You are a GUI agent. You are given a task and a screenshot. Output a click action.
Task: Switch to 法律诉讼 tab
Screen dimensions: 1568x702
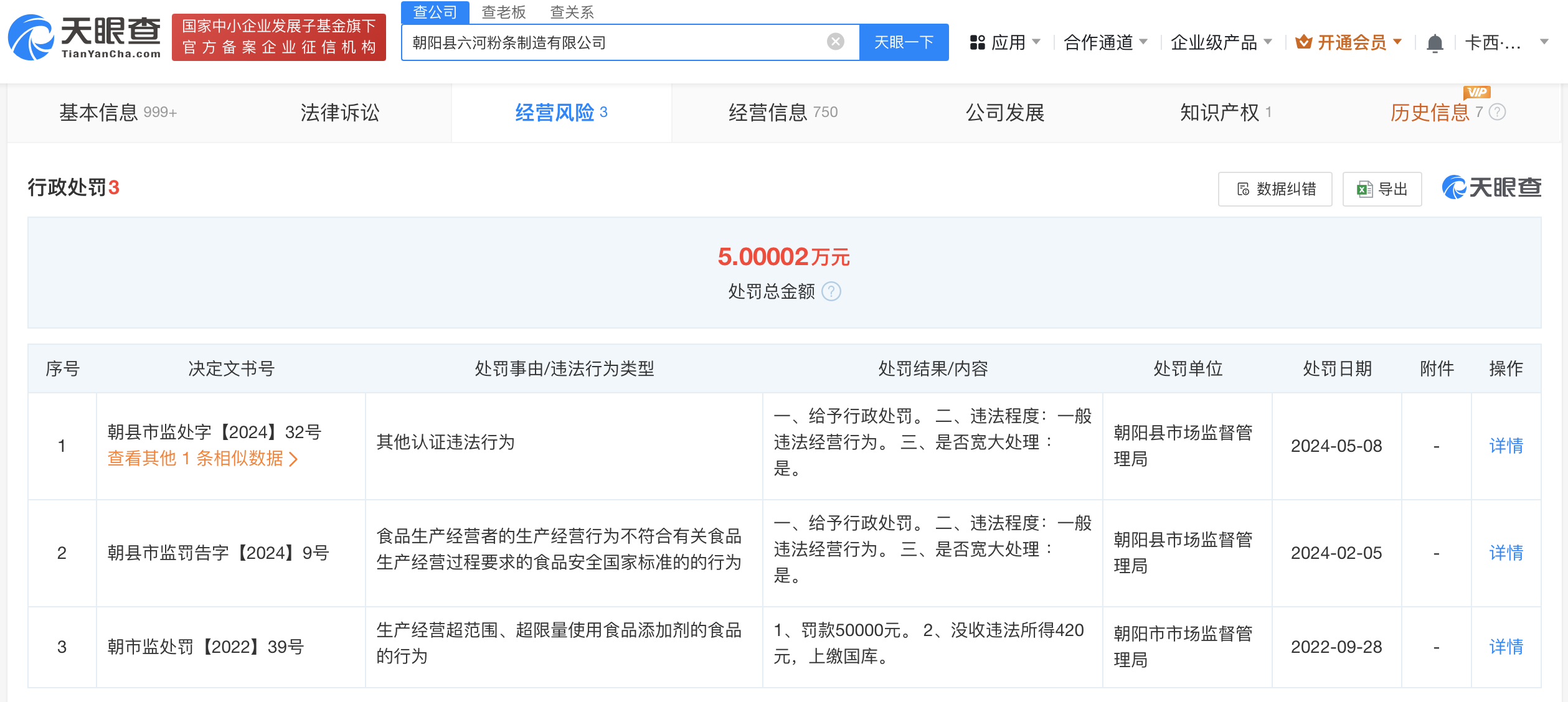339,113
